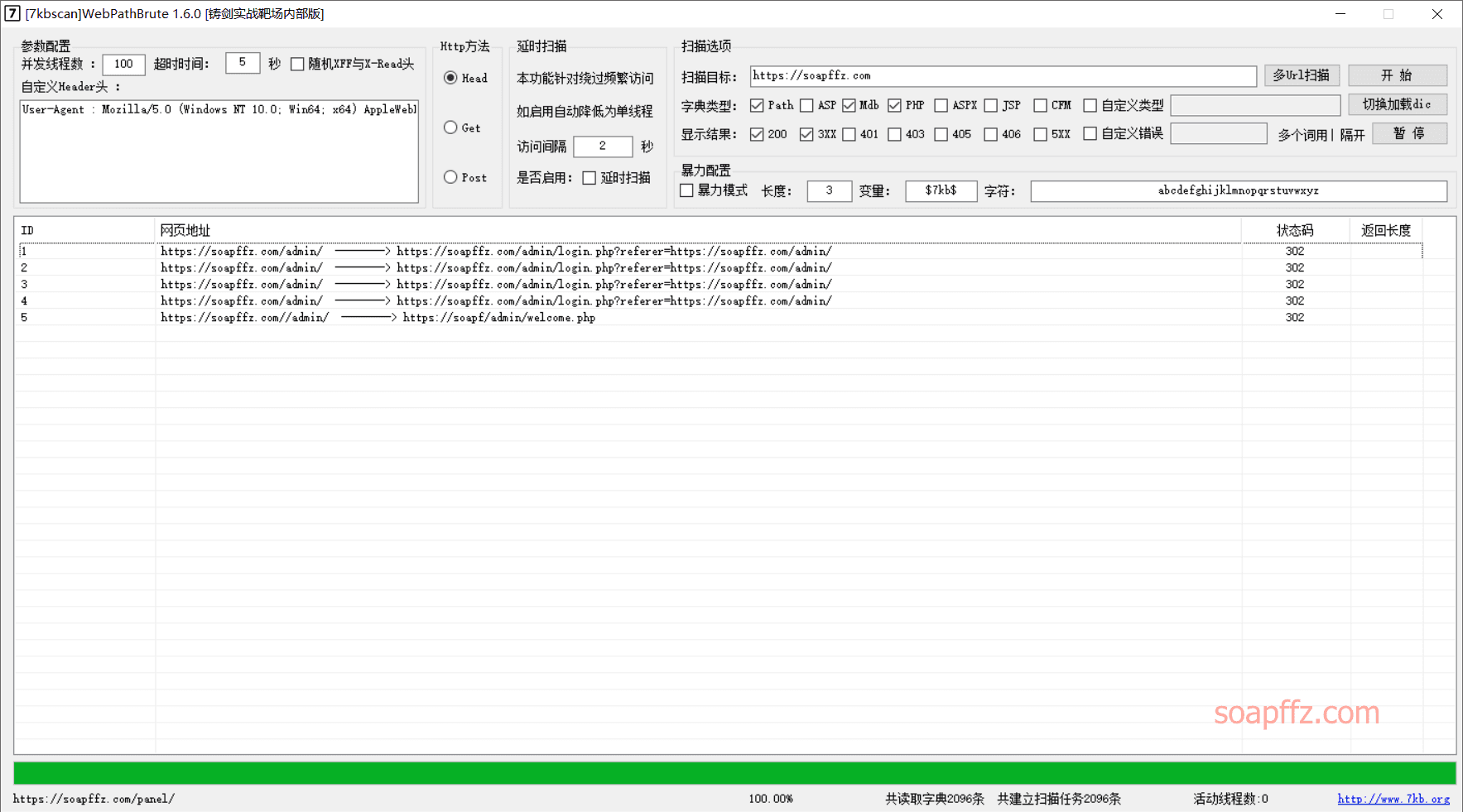This screenshot has height=812, width=1463.
Task: Enable the 暴力模式 brute force checkbox
Action: point(686,190)
